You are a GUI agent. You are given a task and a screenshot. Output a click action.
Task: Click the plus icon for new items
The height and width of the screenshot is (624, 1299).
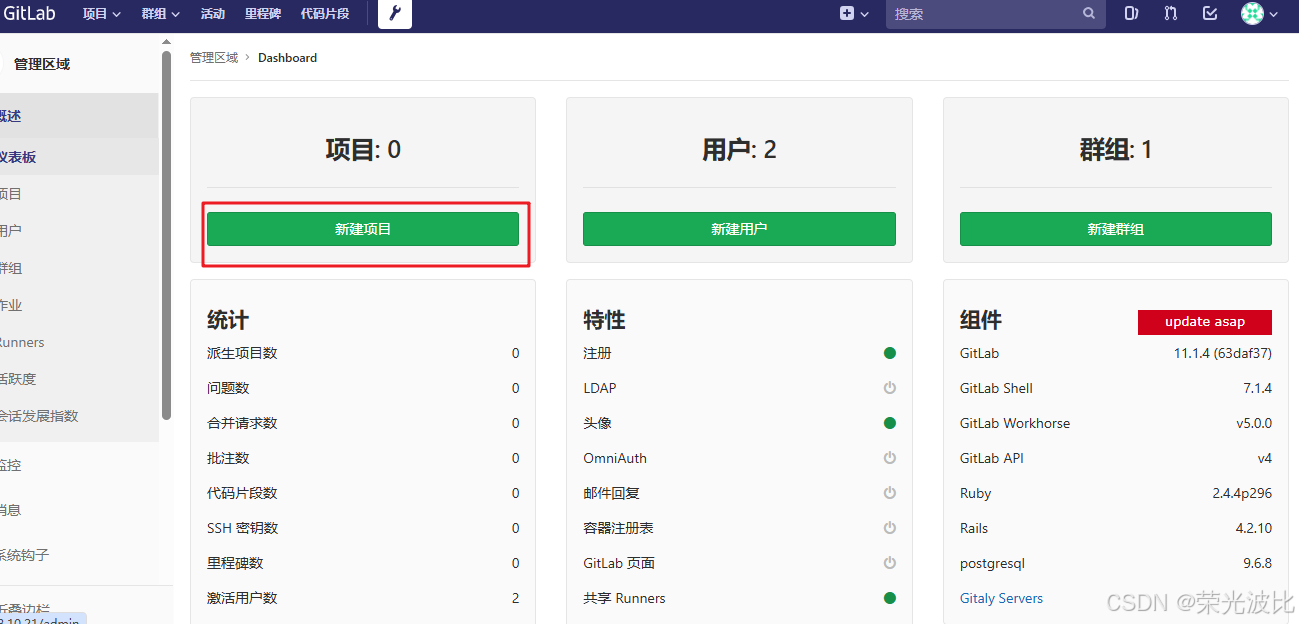[847, 14]
